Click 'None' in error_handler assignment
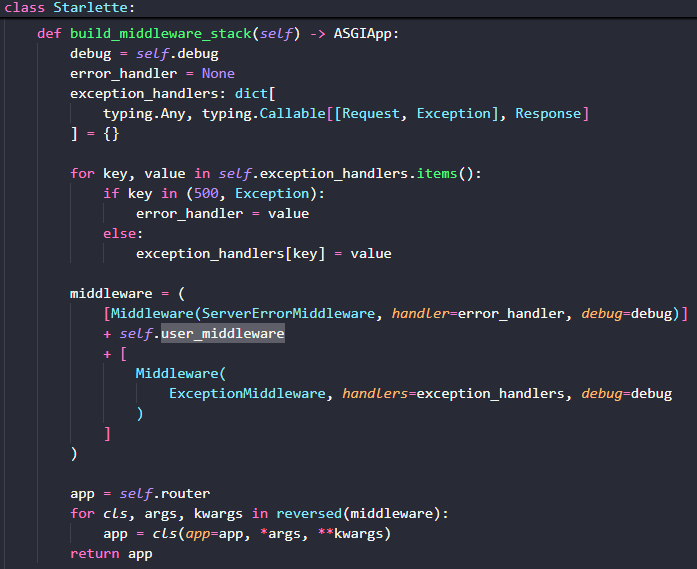This screenshot has width=697, height=569. click(x=218, y=73)
